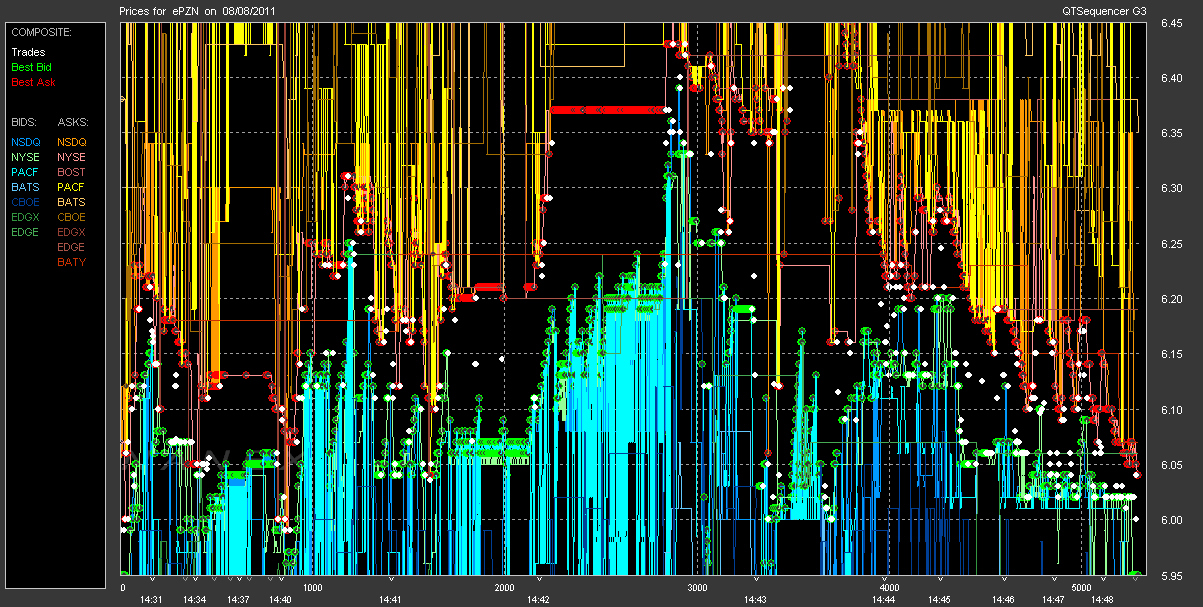The width and height of the screenshot is (1203, 607).
Task: Pick EDGE under the BIDS column
Action: pyautogui.click(x=26, y=232)
